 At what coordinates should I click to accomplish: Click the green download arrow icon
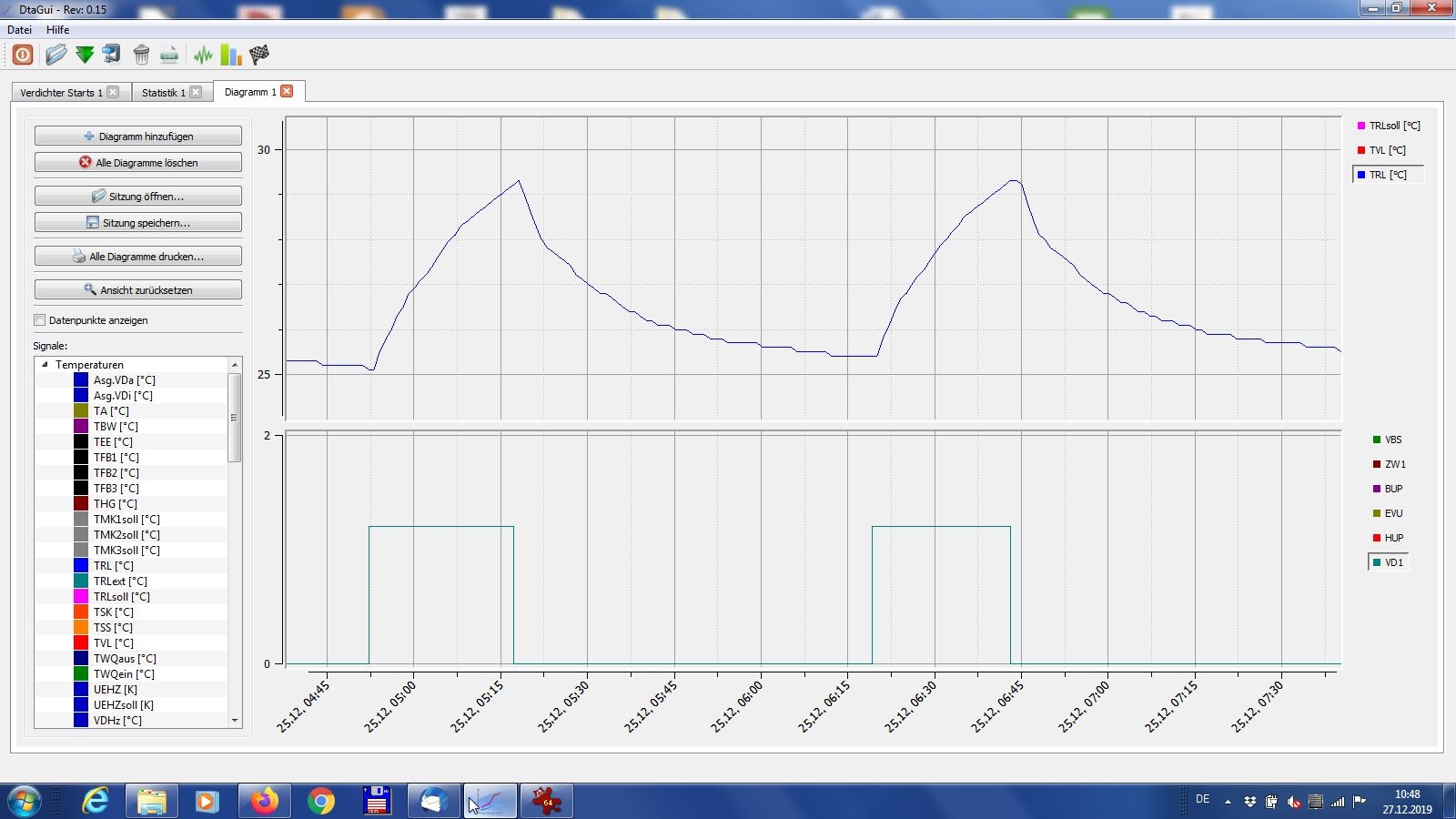click(85, 55)
